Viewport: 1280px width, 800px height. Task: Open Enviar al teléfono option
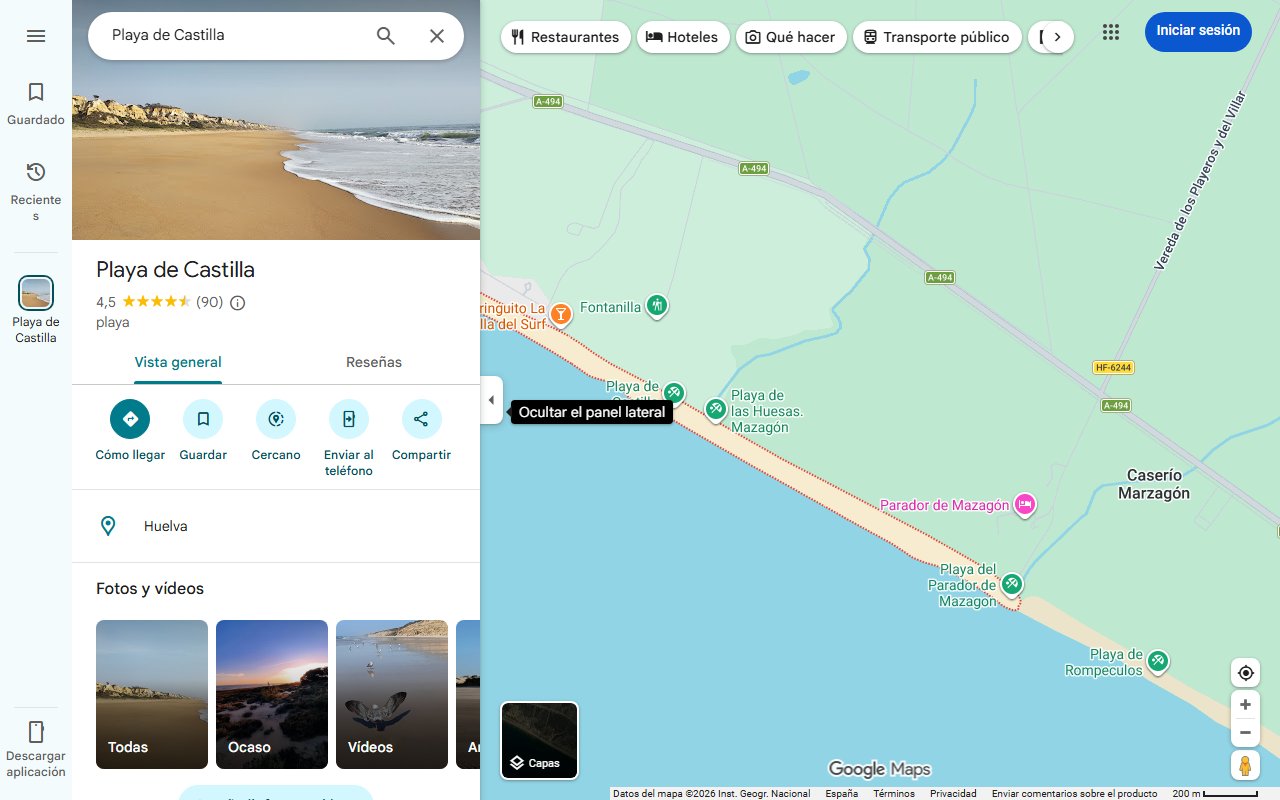348,418
